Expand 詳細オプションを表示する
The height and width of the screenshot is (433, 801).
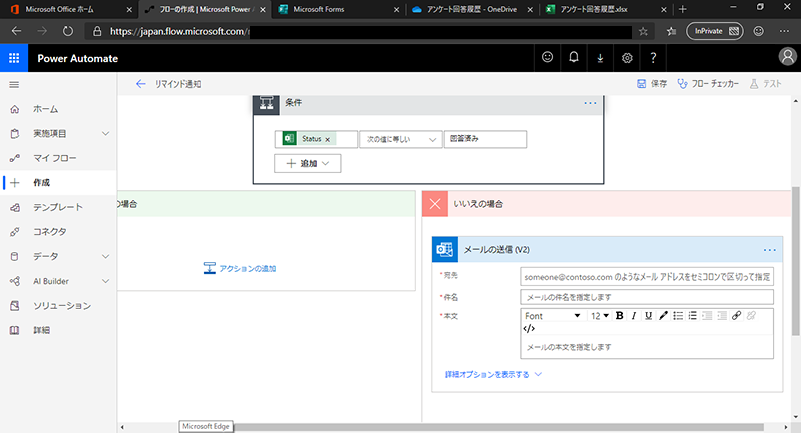493,374
